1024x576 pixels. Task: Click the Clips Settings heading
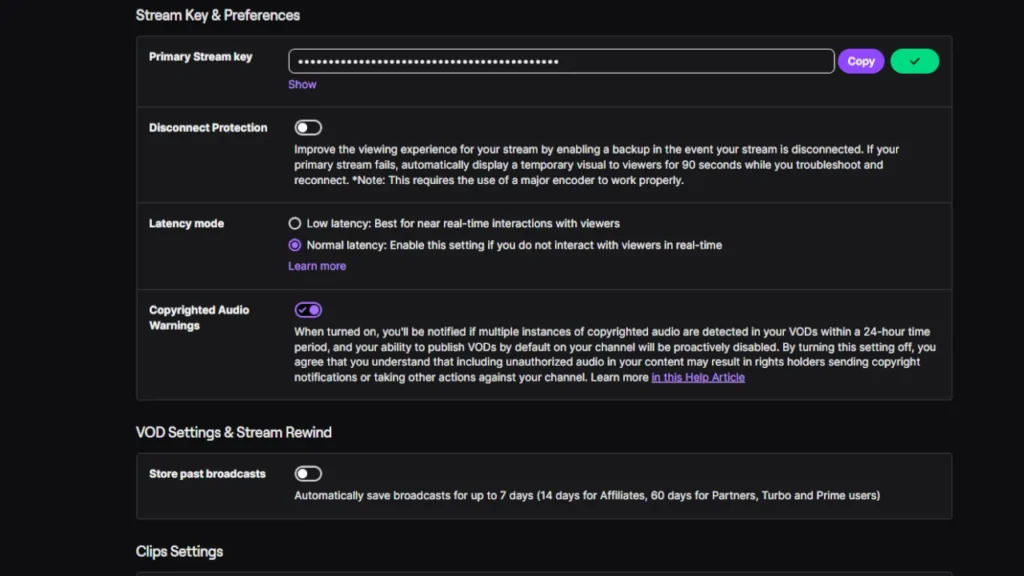click(179, 551)
